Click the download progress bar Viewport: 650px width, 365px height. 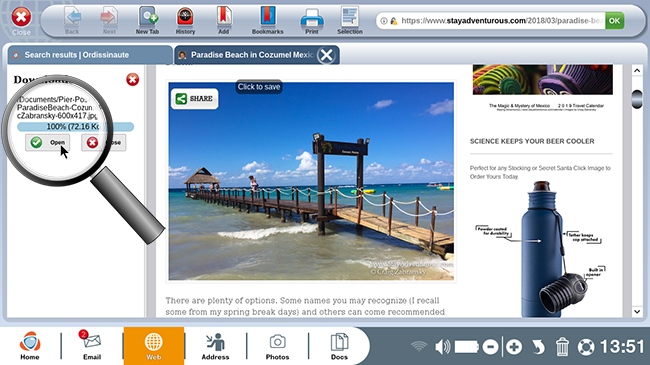coord(75,127)
